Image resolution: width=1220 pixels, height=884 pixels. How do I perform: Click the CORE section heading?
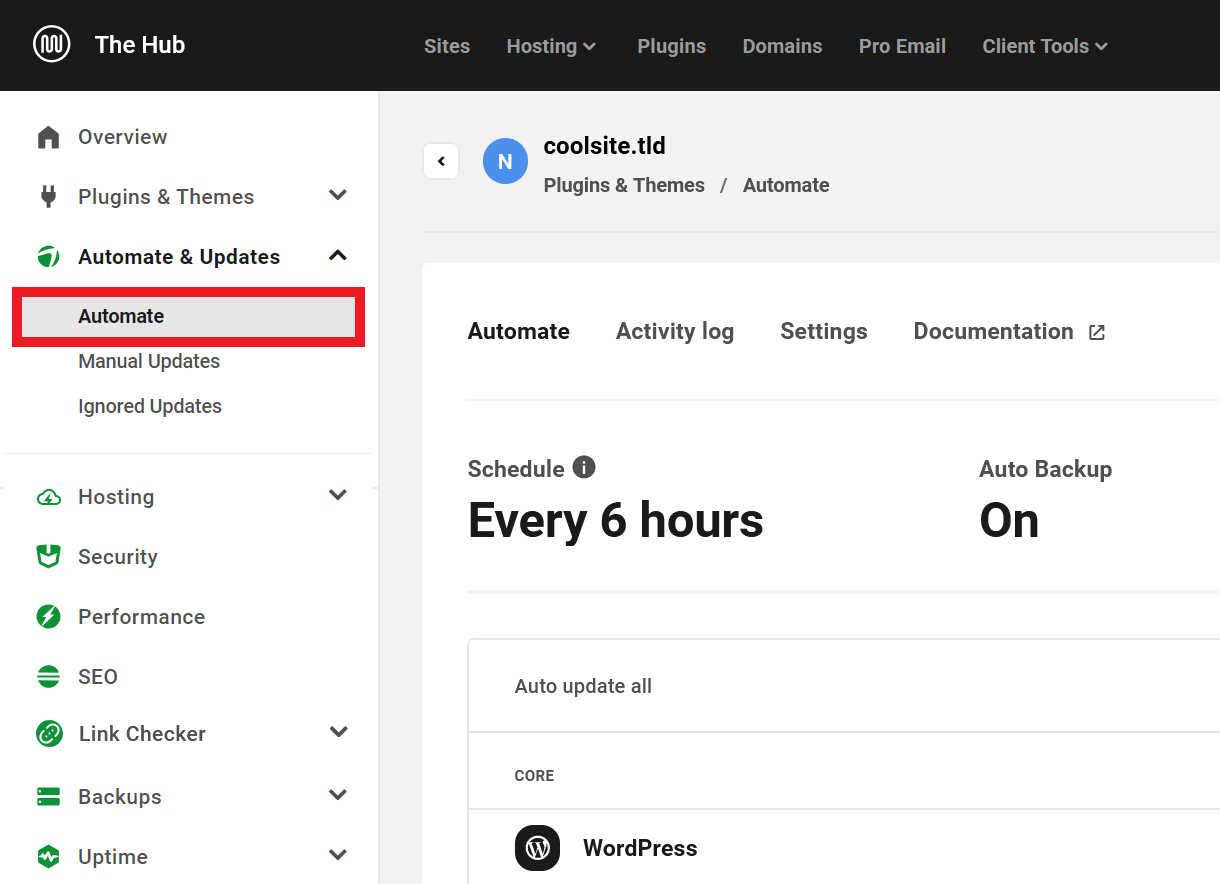coord(534,776)
